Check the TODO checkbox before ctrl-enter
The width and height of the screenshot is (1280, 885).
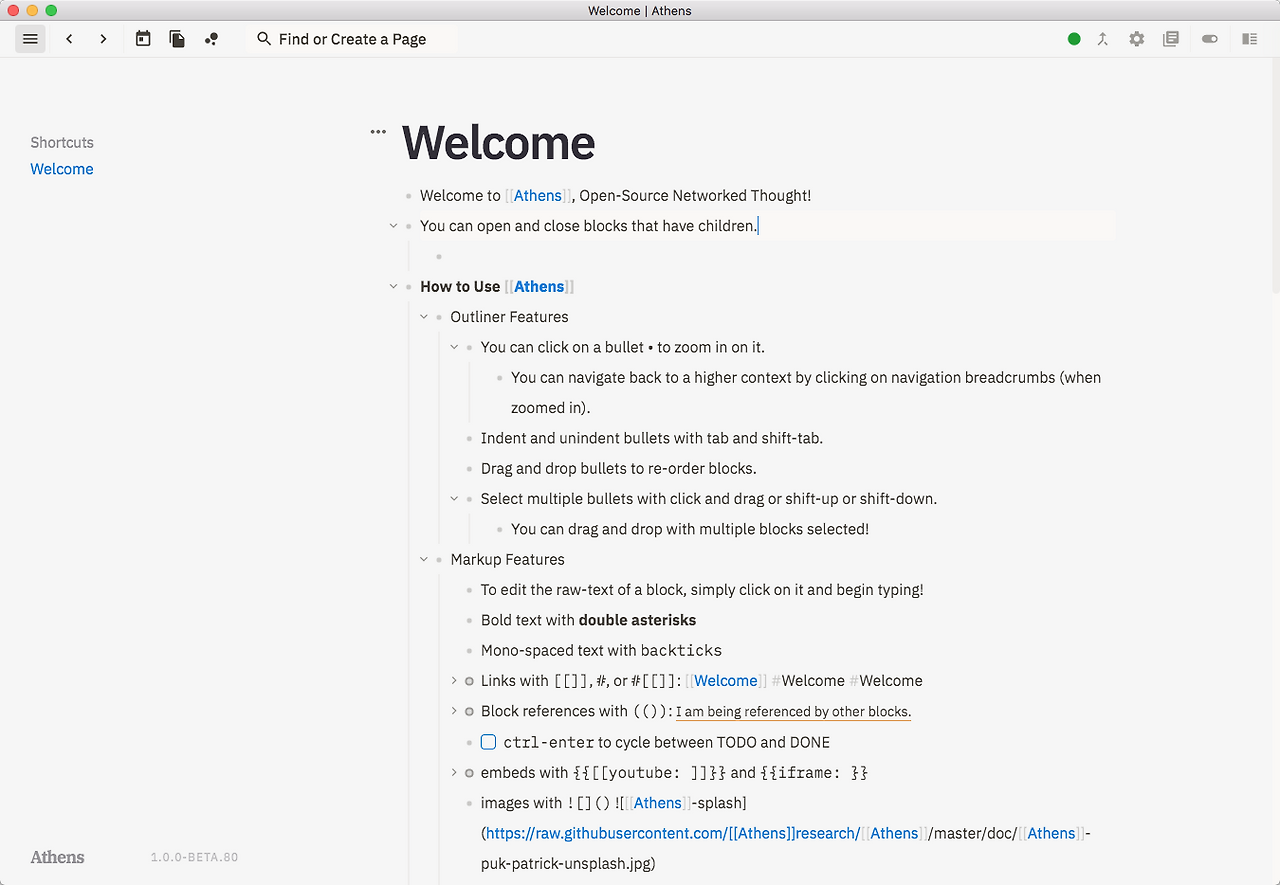pos(488,742)
